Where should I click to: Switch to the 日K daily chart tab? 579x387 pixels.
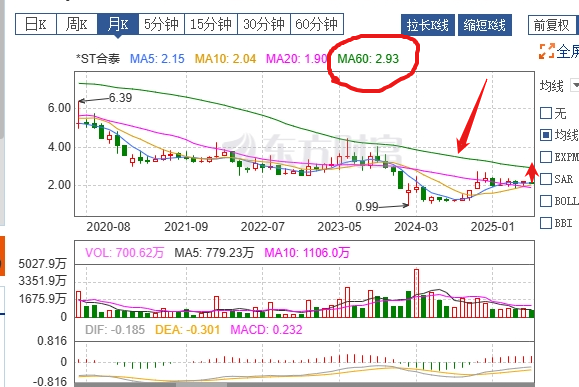point(36,24)
